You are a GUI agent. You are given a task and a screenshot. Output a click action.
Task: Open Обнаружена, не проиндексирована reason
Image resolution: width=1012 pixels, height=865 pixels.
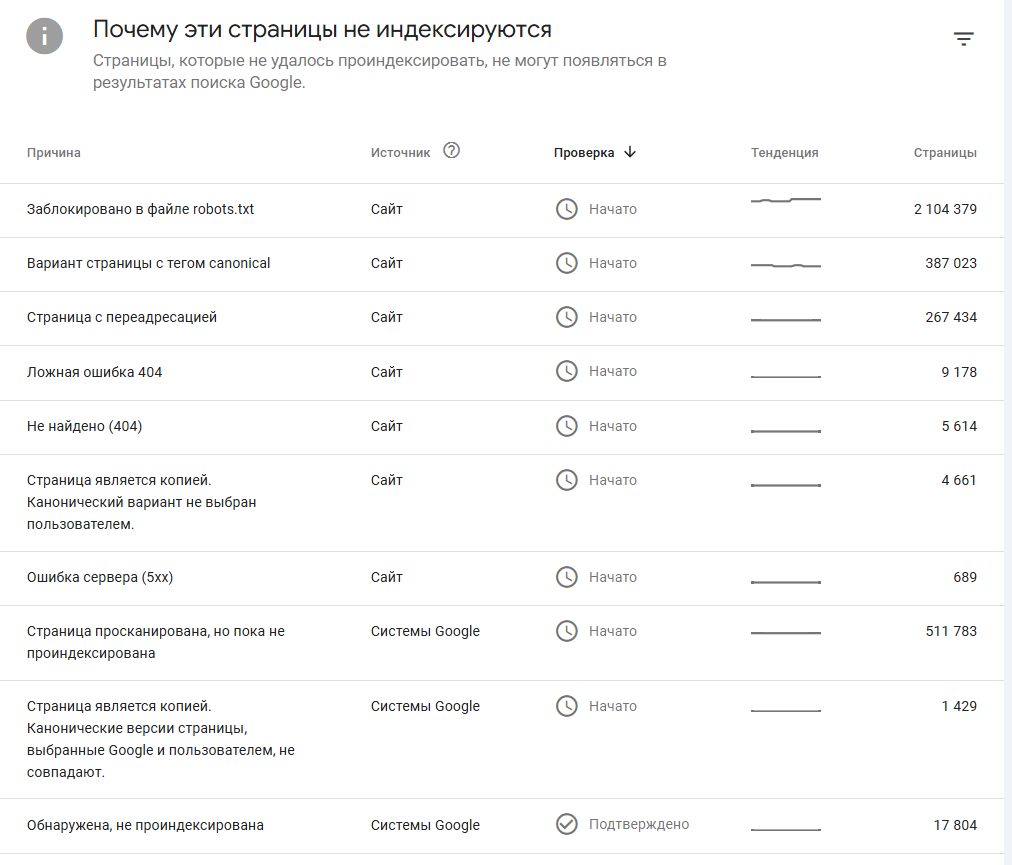(145, 825)
